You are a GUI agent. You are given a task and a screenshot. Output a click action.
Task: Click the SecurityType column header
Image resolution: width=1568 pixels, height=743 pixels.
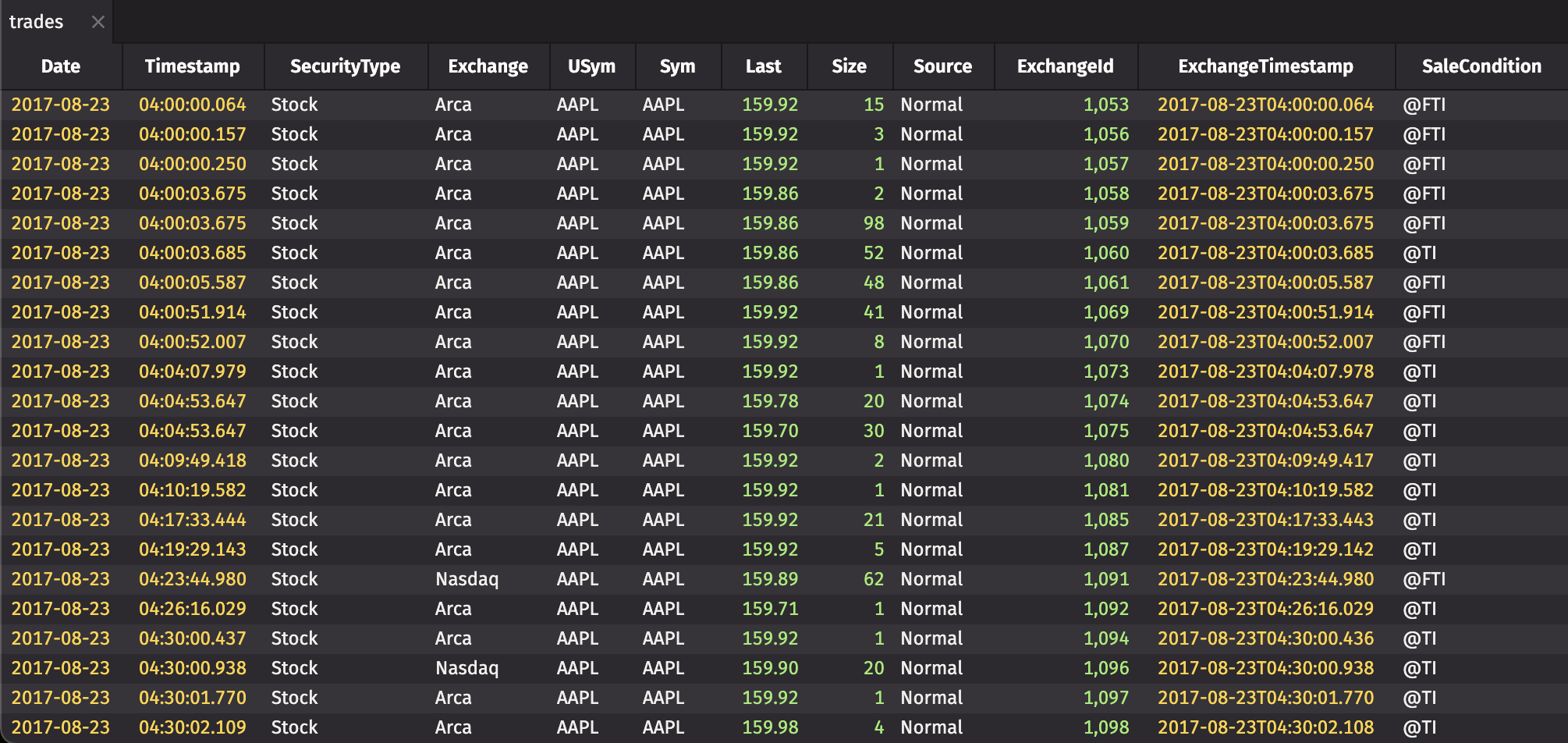345,66
